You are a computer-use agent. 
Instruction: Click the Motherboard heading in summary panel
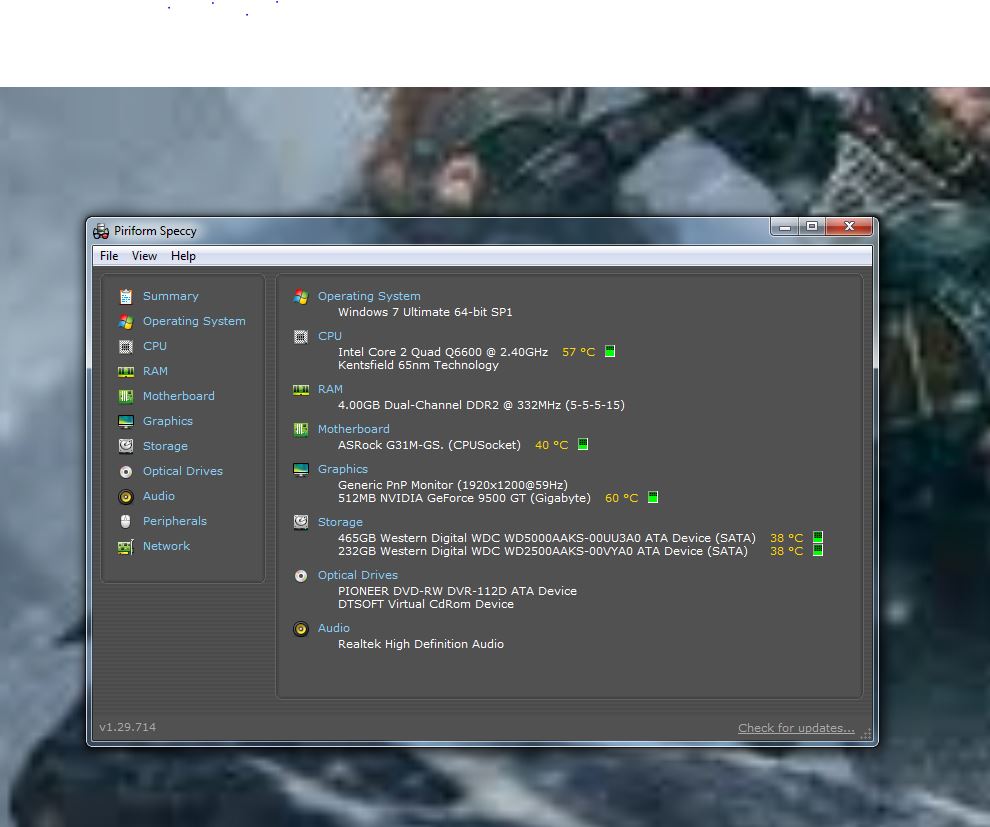[354, 429]
